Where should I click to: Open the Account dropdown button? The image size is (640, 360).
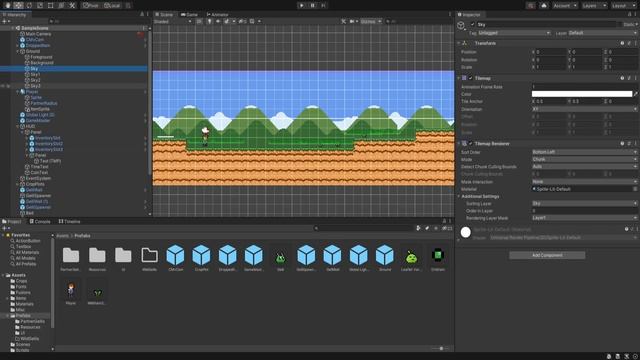pyautogui.click(x=565, y=5)
